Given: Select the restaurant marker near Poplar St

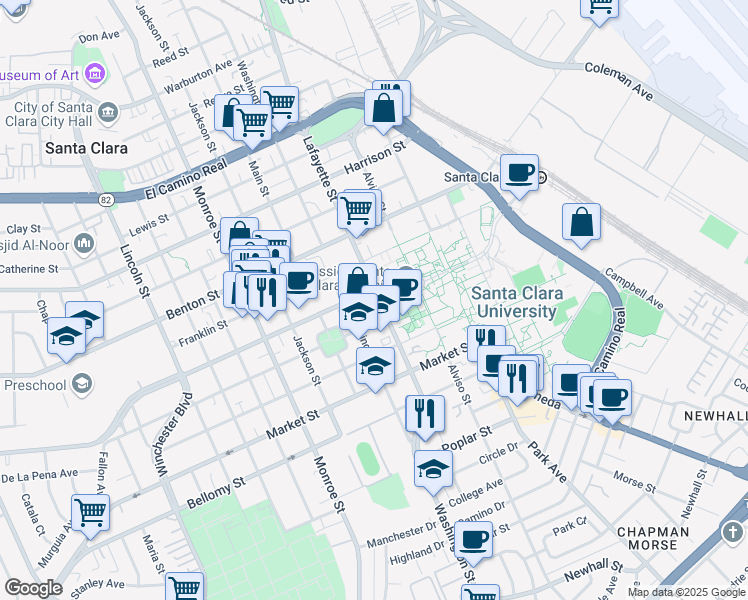Looking at the screenshot, I should [x=425, y=415].
